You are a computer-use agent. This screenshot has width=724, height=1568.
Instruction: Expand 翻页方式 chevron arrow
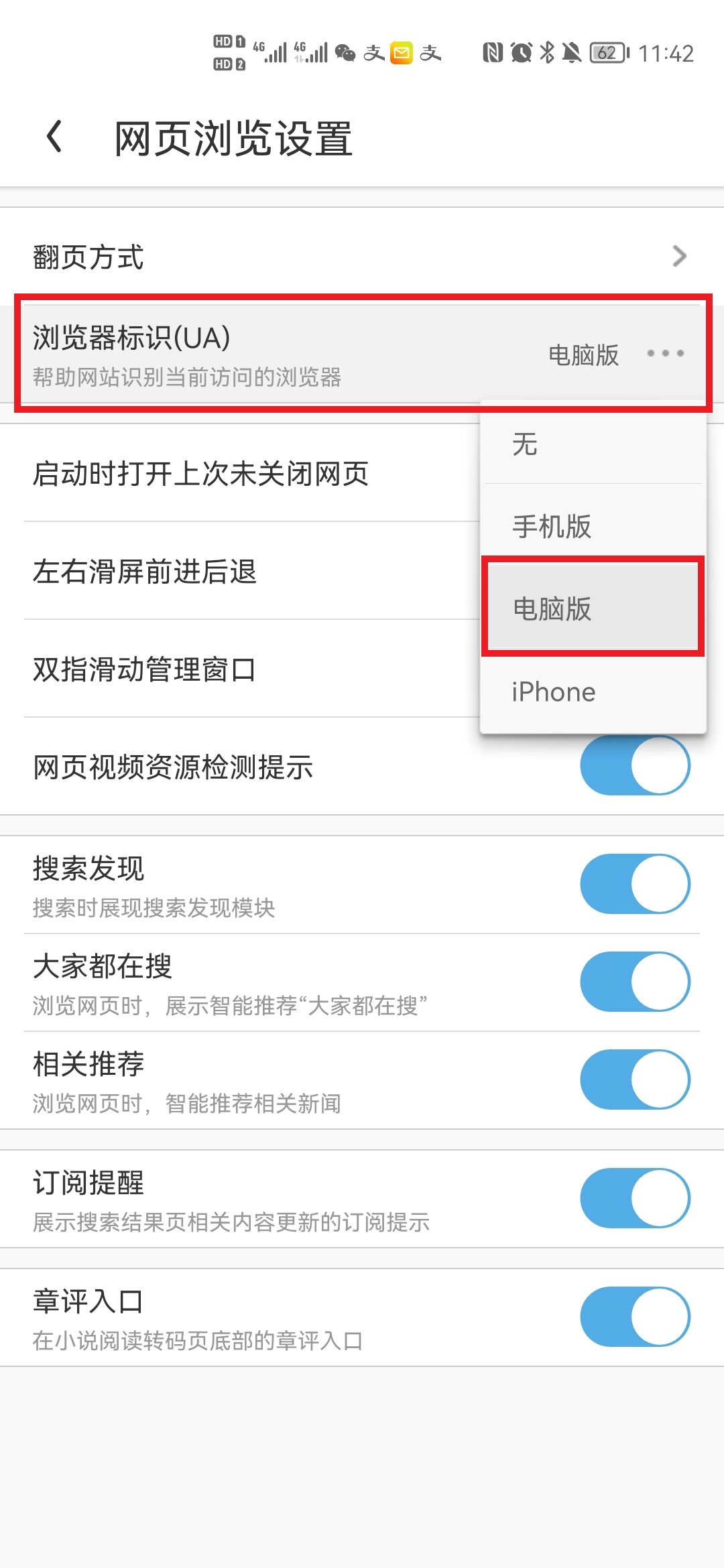tap(679, 256)
